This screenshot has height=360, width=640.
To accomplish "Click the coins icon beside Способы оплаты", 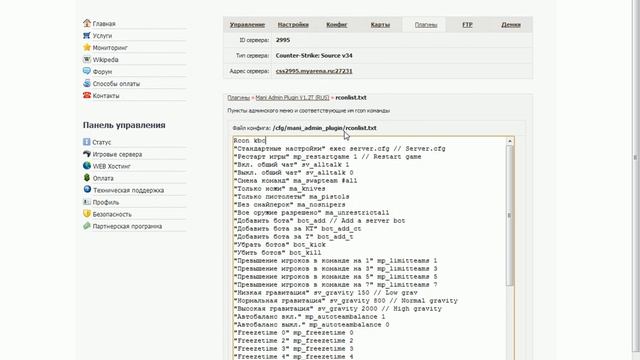I will click(x=87, y=83).
